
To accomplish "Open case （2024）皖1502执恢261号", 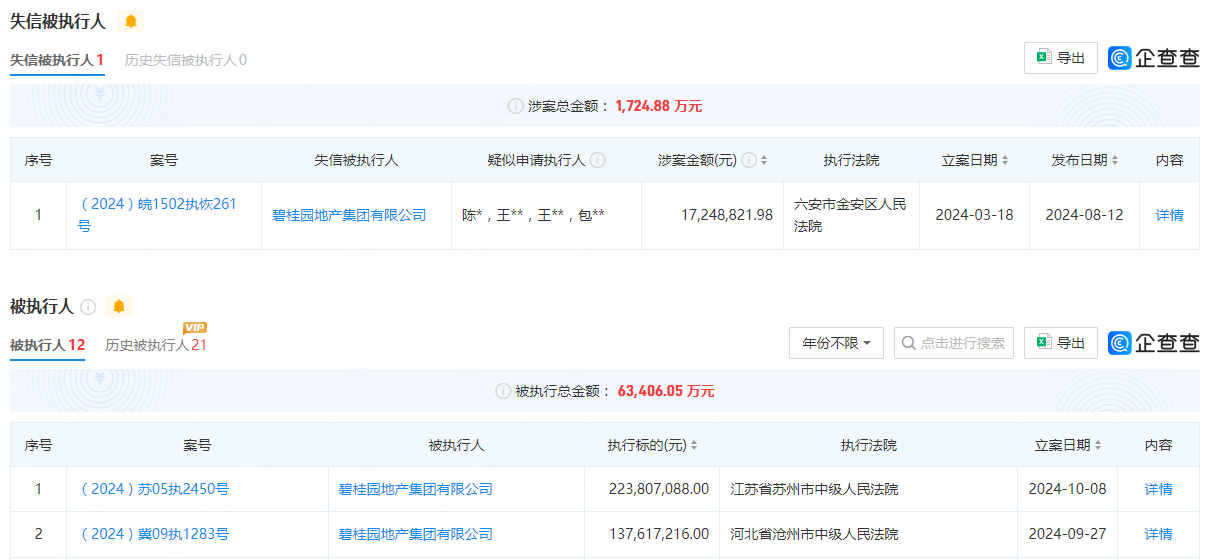I will point(158,215).
